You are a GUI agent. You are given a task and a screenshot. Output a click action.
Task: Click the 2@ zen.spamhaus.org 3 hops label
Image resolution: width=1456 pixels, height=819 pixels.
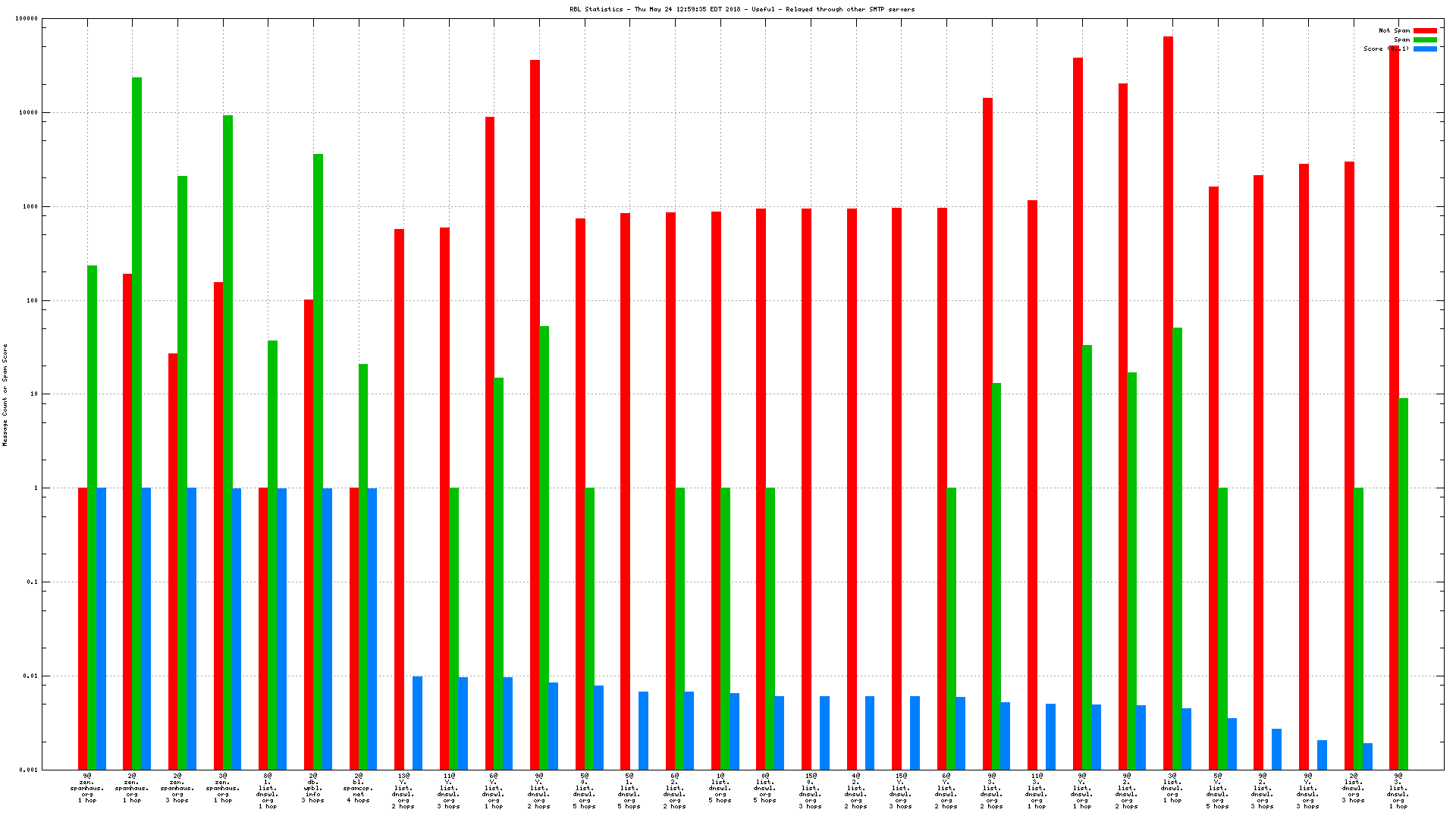point(177,789)
